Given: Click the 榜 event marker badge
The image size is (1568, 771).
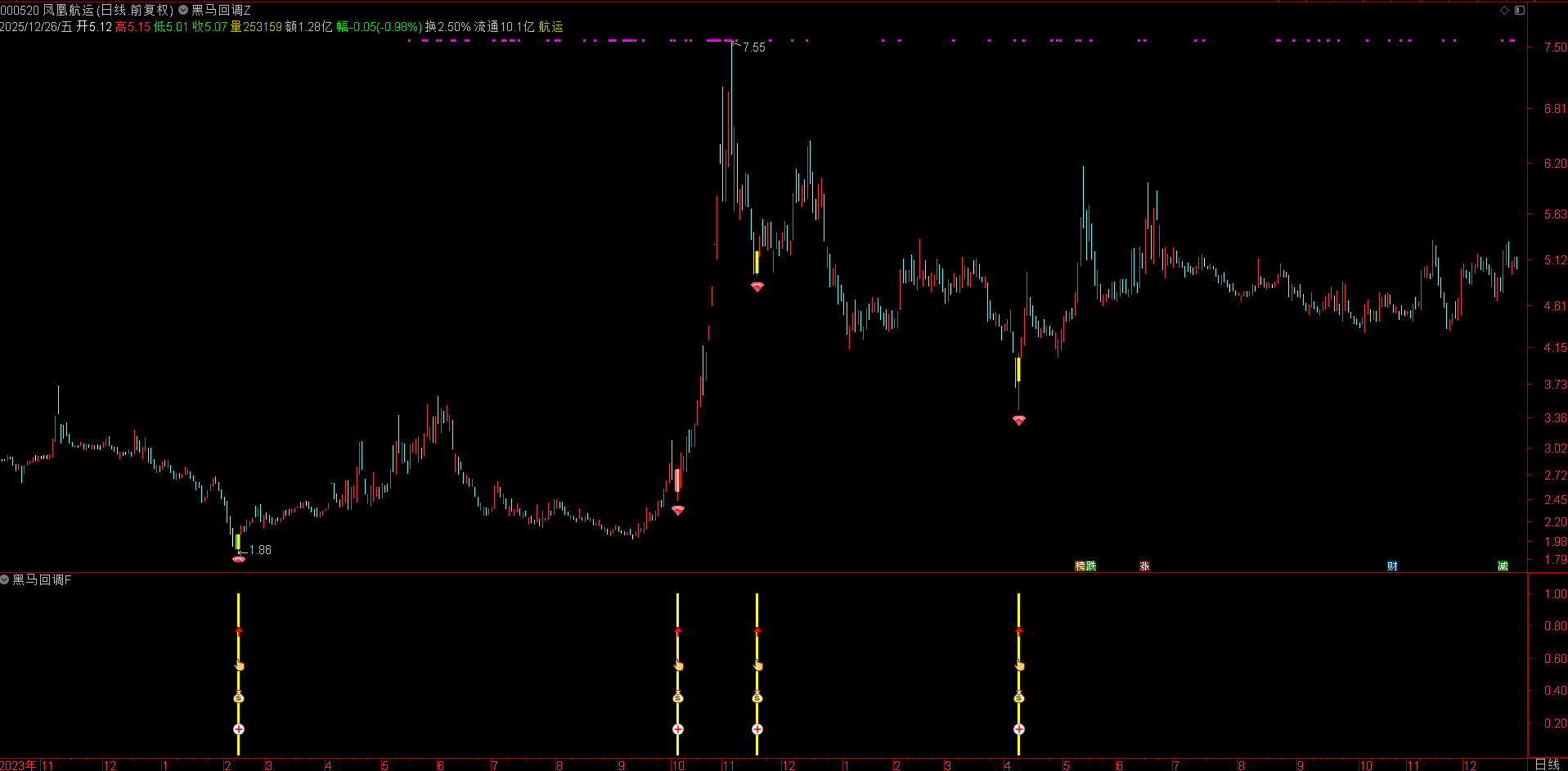Looking at the screenshot, I should (1080, 566).
